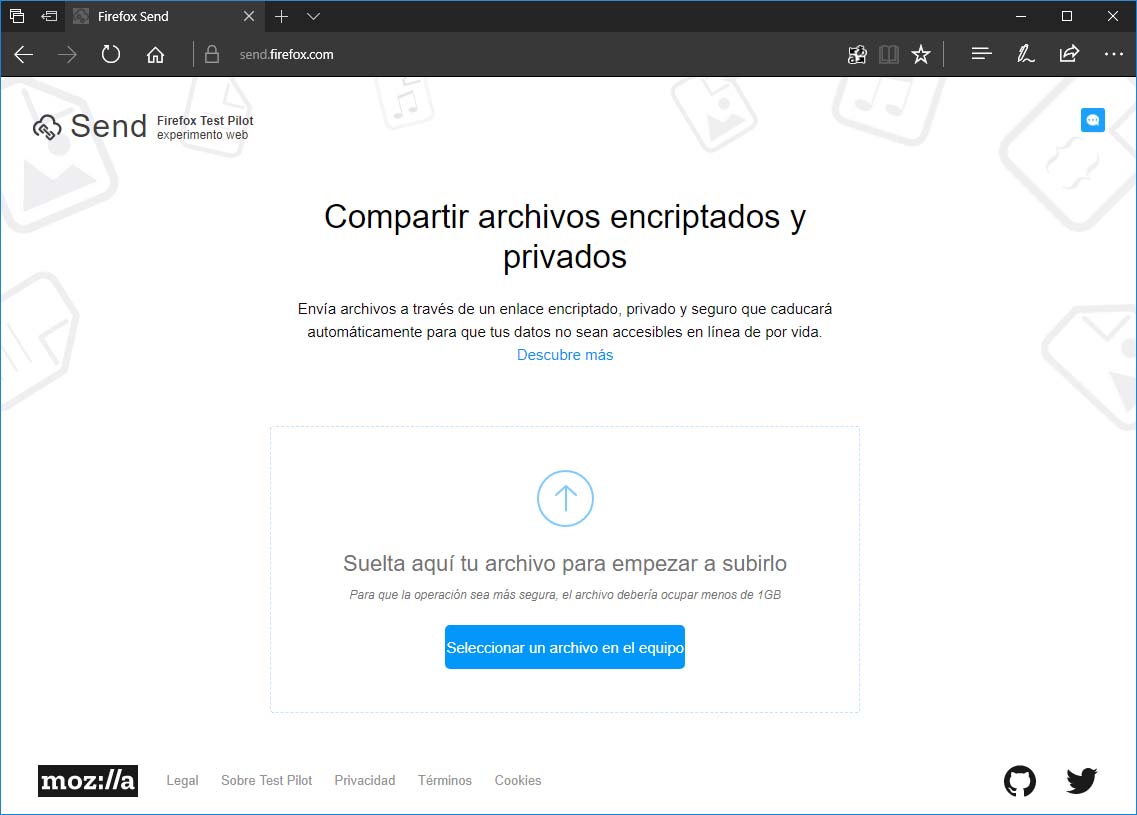
Task: Refresh the page with the reload icon
Action: (x=111, y=54)
